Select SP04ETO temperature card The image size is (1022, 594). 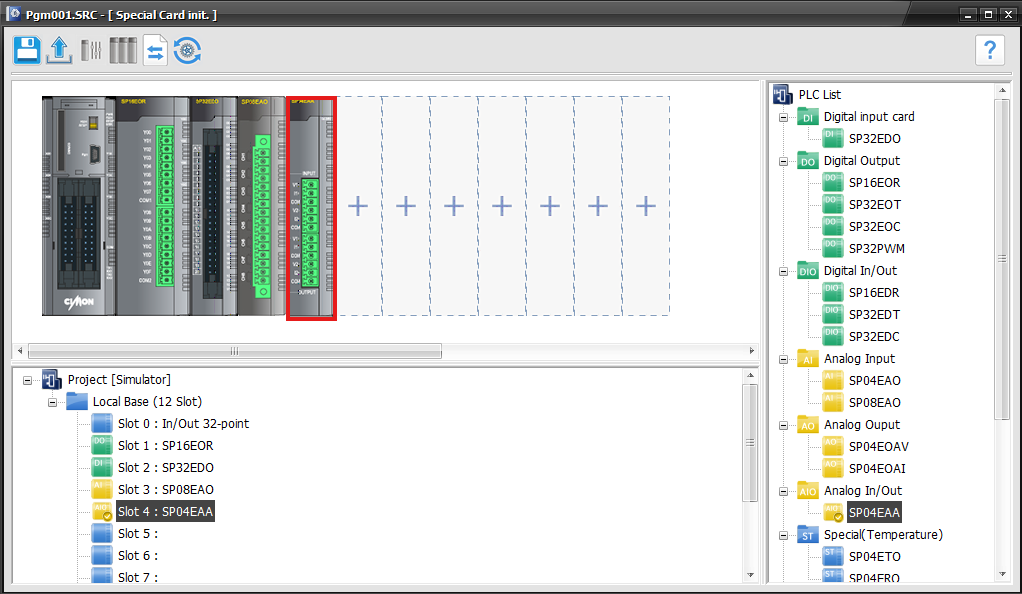pos(875,557)
